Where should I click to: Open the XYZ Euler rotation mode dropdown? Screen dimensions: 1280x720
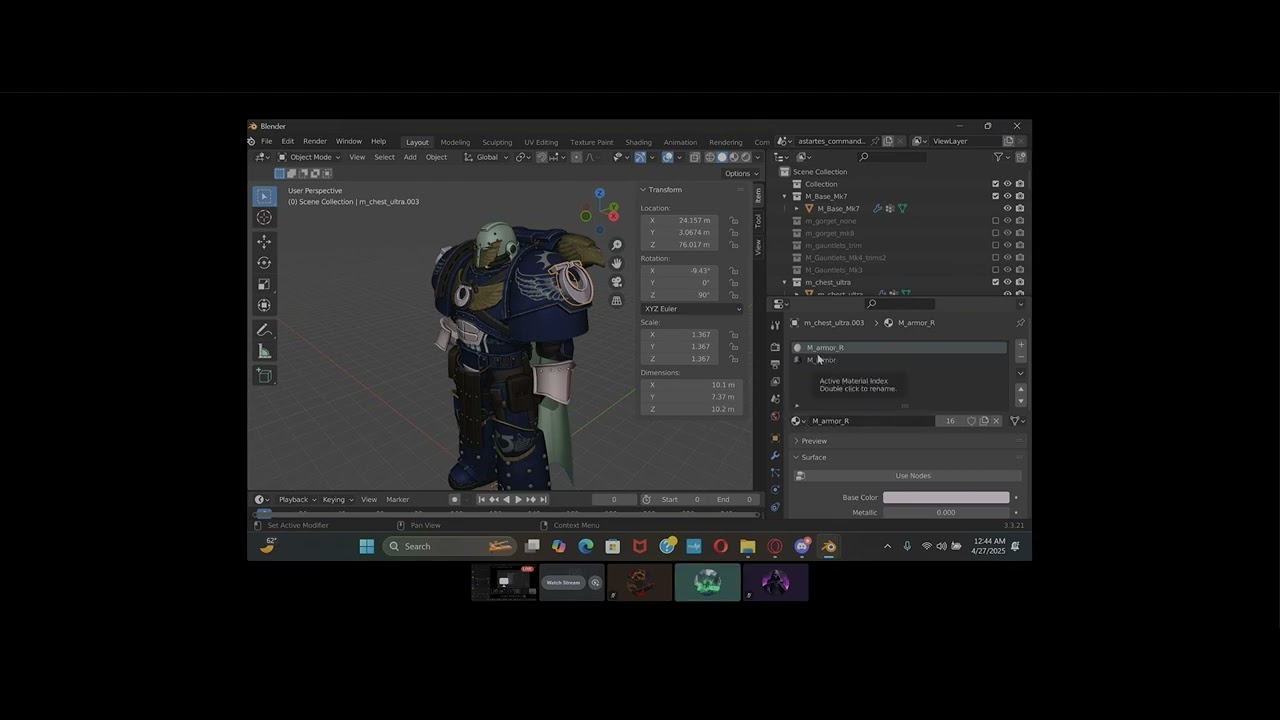coord(692,309)
